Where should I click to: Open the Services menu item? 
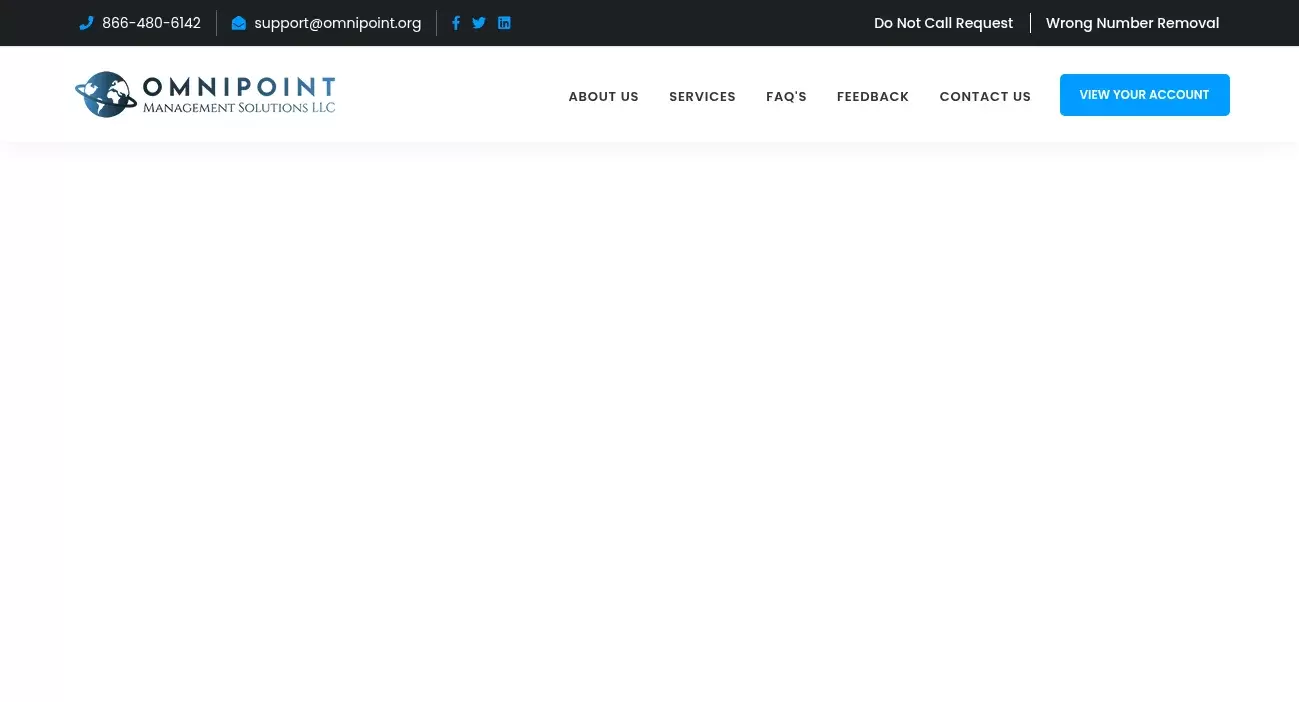point(702,96)
